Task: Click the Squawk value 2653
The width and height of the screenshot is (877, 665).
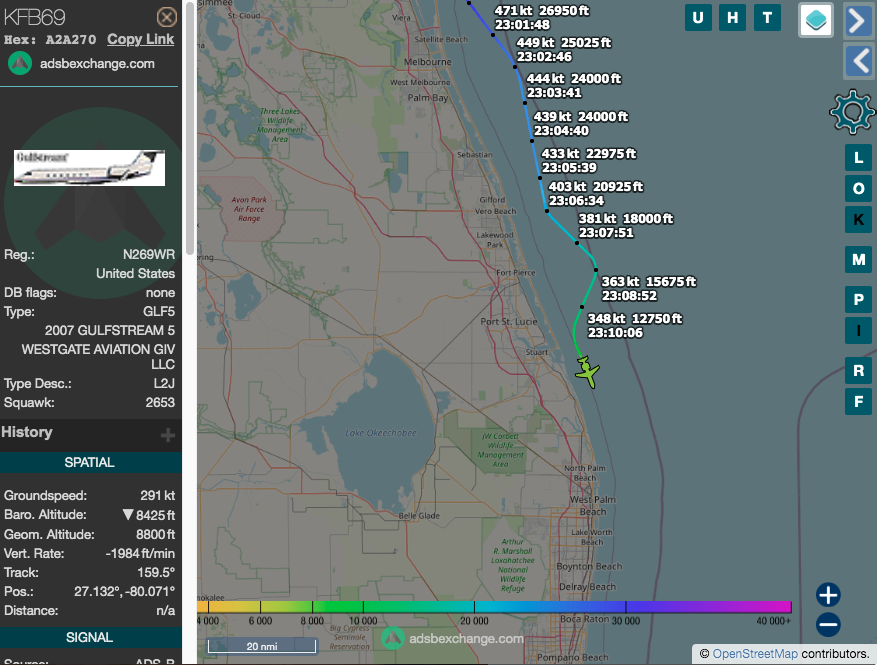Action: 160,403
